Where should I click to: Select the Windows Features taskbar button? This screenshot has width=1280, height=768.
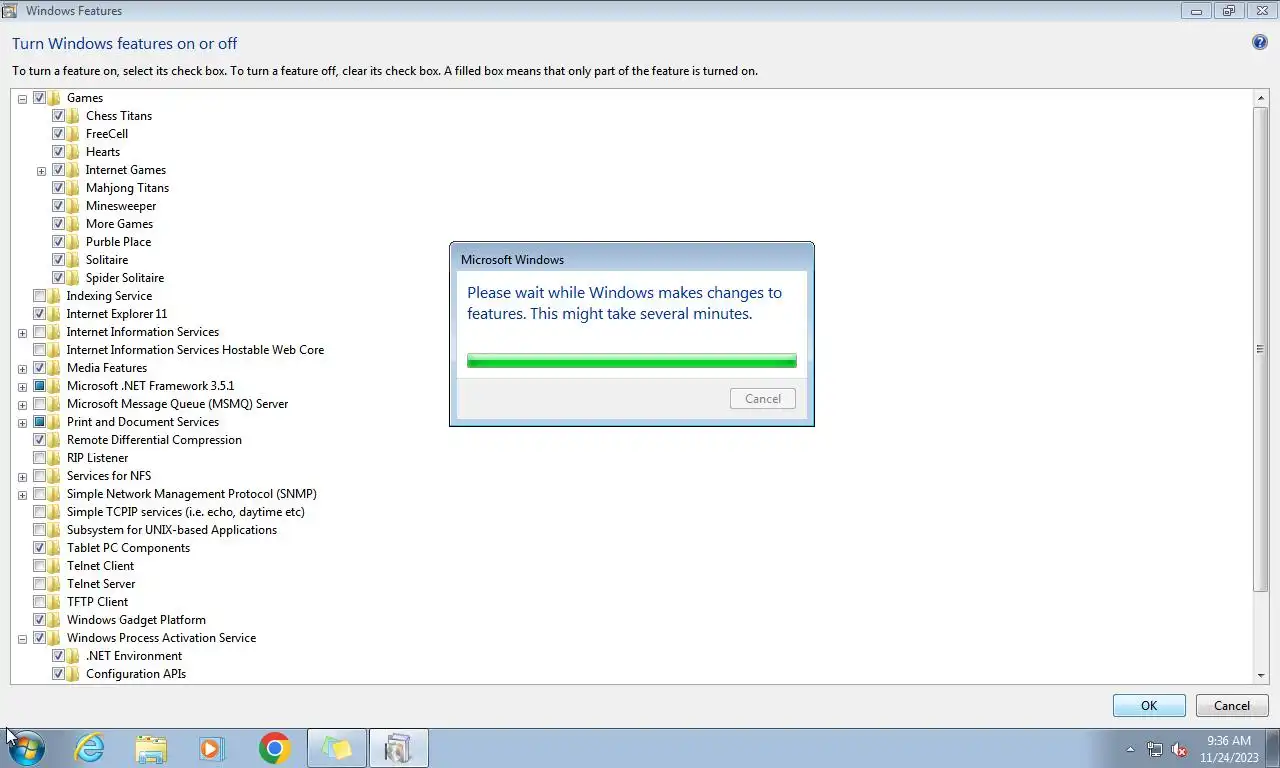[x=398, y=748]
